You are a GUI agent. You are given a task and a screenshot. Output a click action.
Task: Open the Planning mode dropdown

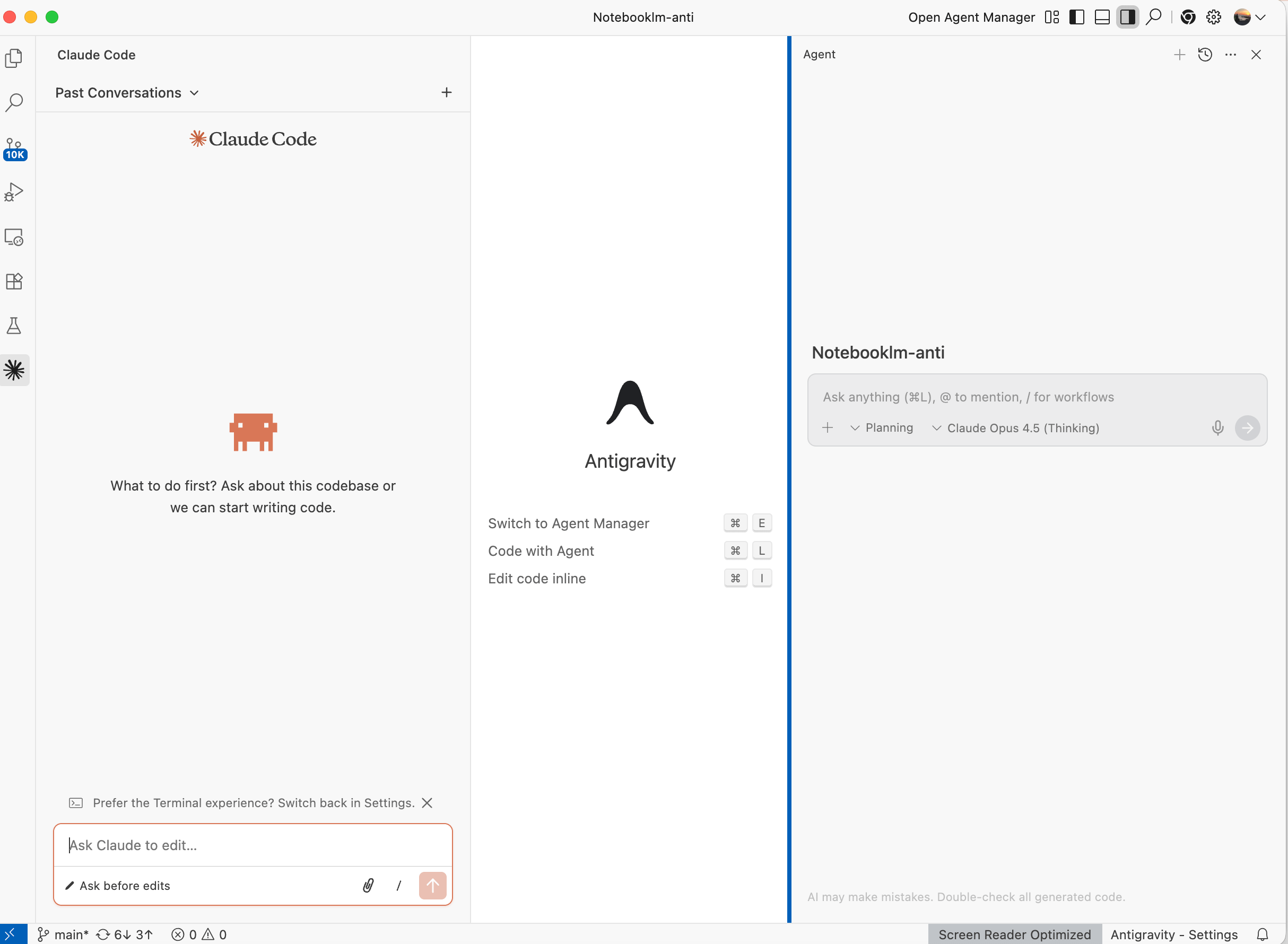tap(882, 428)
